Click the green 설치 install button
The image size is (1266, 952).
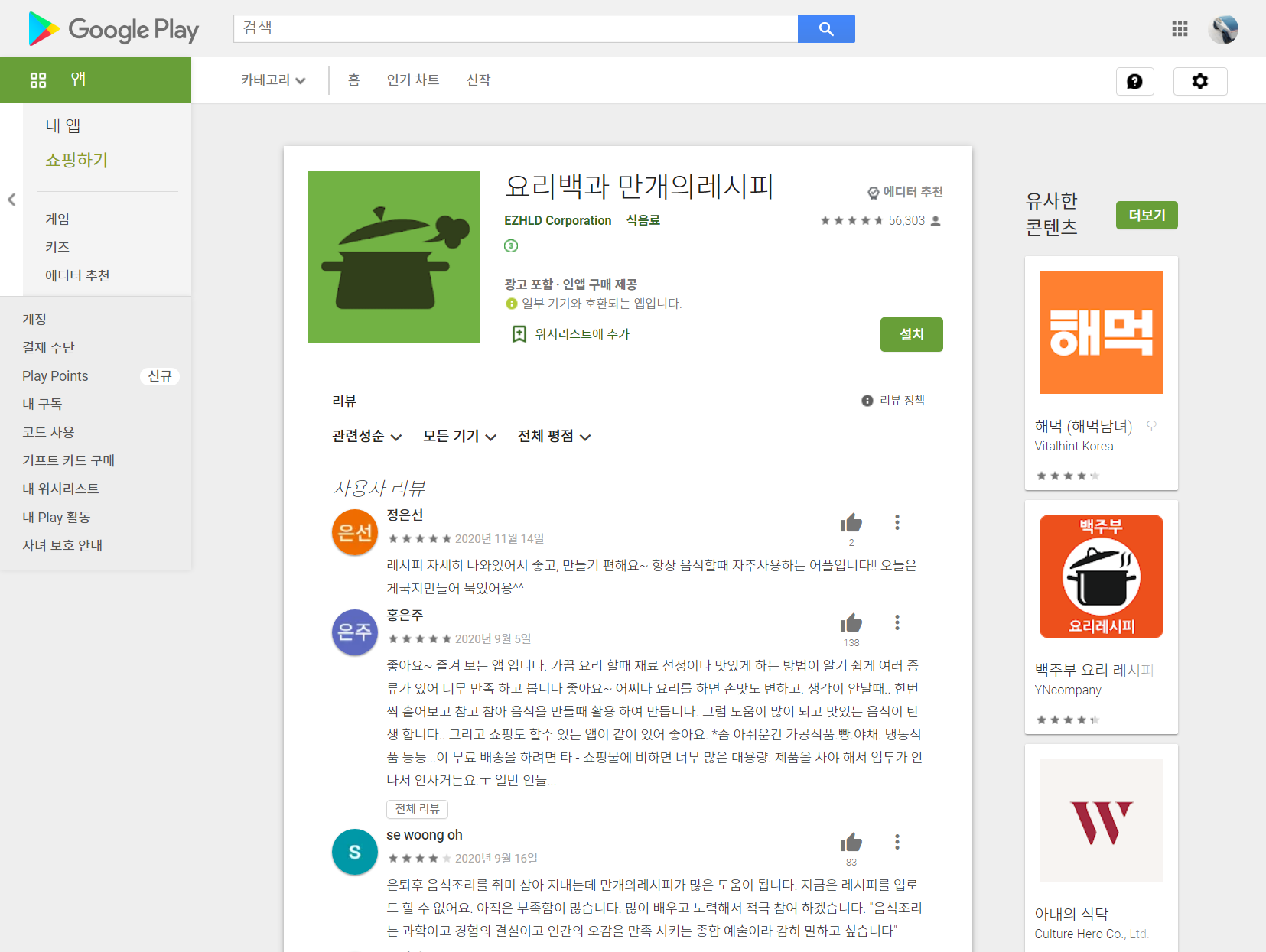point(912,334)
